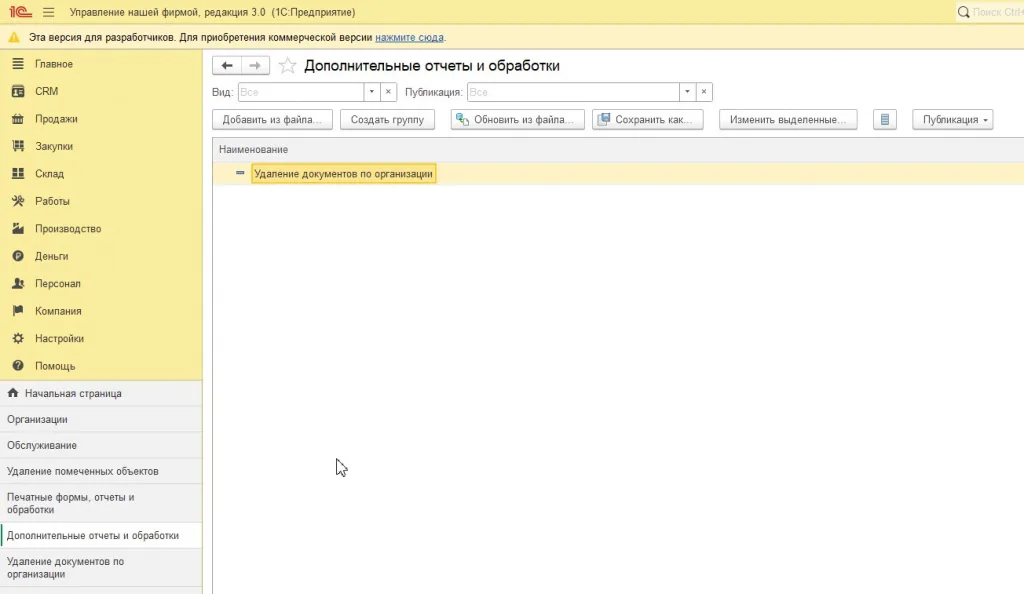The image size is (1024, 594).
Task: Switch to Удаление помеченных объектов tab
Action: [101, 471]
